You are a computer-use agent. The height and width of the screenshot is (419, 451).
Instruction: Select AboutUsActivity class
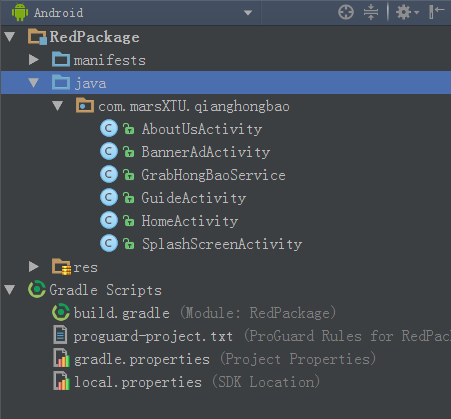(202, 129)
